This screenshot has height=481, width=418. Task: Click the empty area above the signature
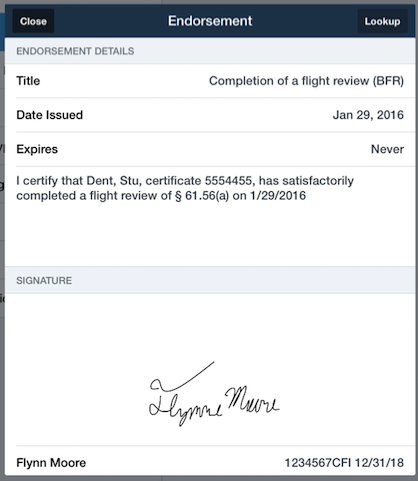[x=210, y=325]
